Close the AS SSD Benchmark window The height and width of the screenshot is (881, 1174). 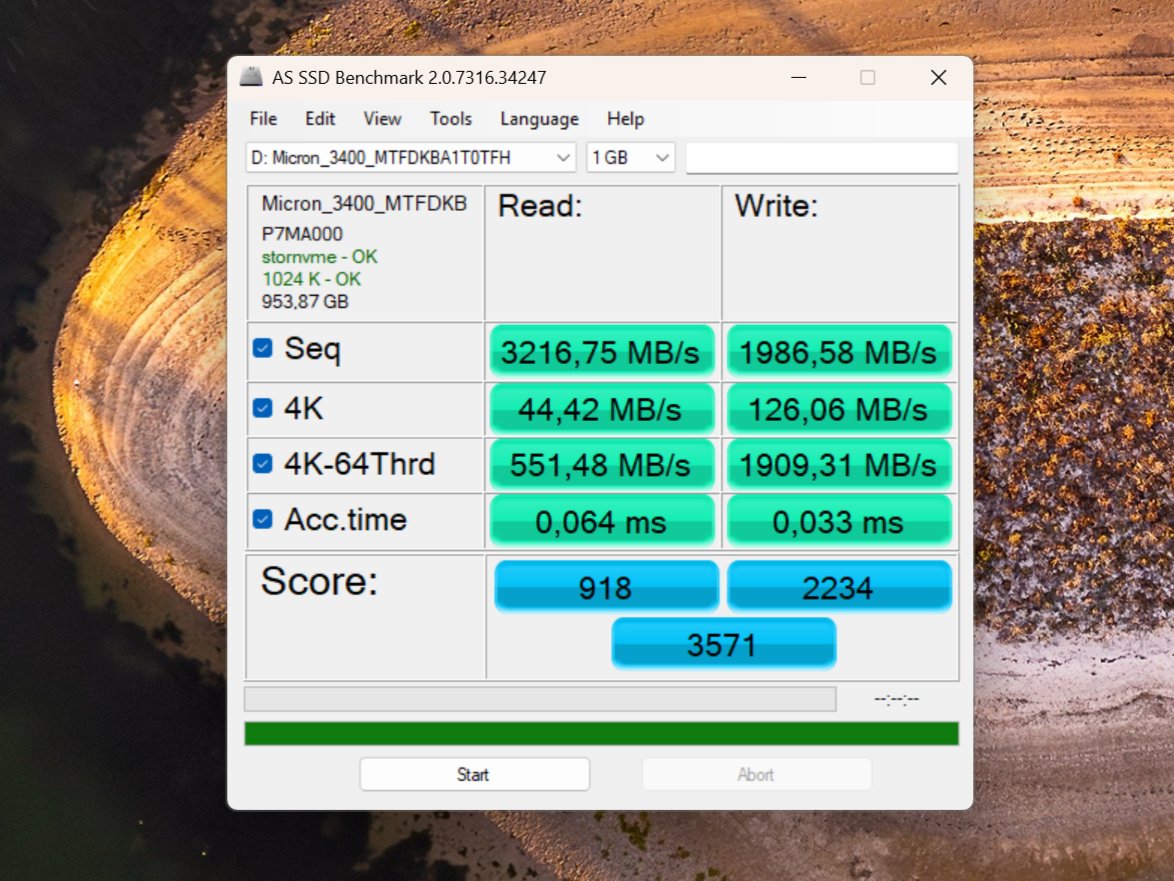point(938,78)
